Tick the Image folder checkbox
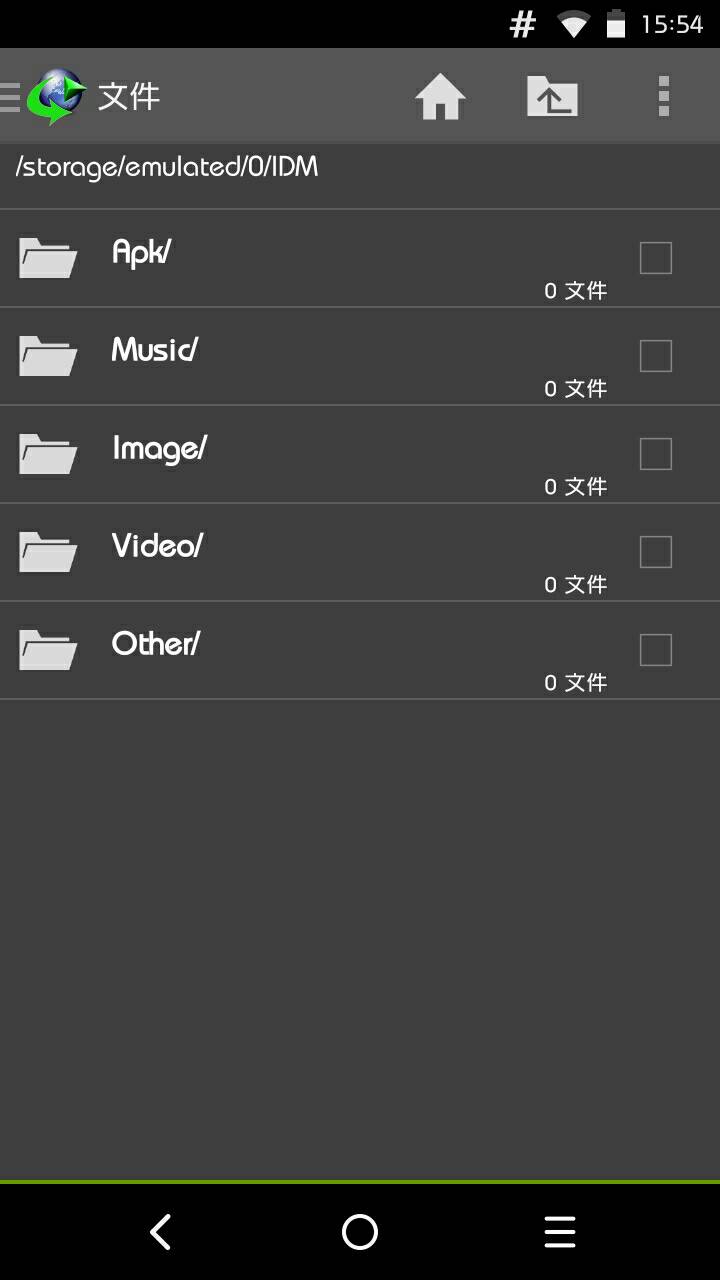The image size is (720, 1280). (655, 454)
